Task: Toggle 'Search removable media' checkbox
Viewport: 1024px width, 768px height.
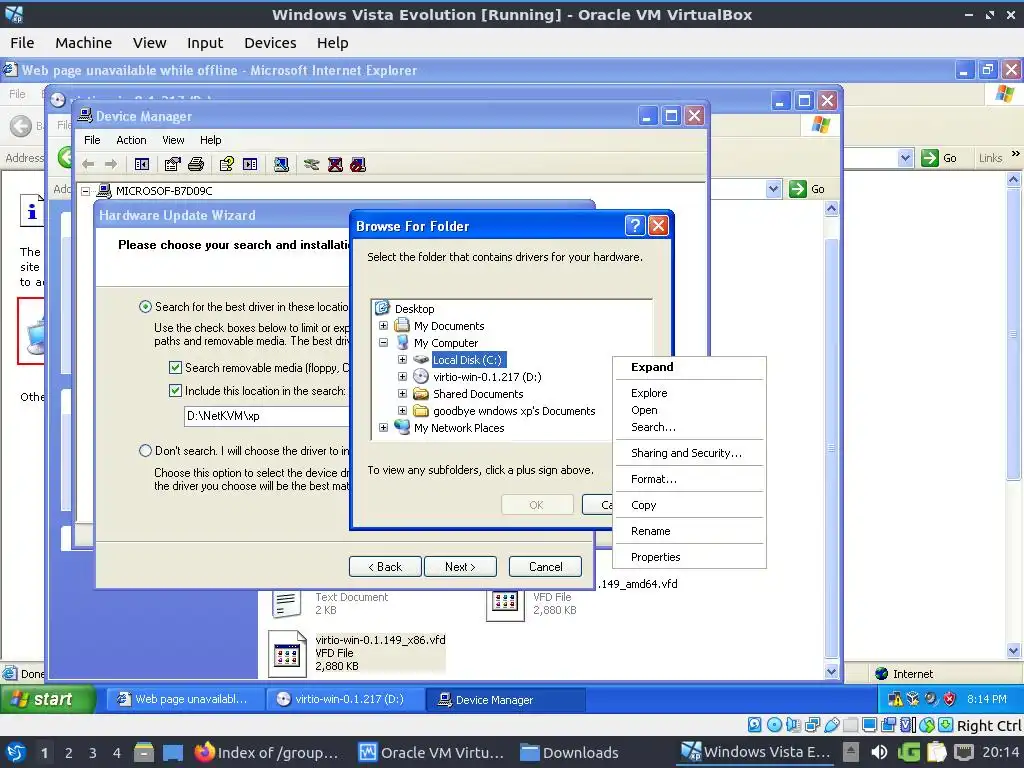Action: pyautogui.click(x=175, y=368)
